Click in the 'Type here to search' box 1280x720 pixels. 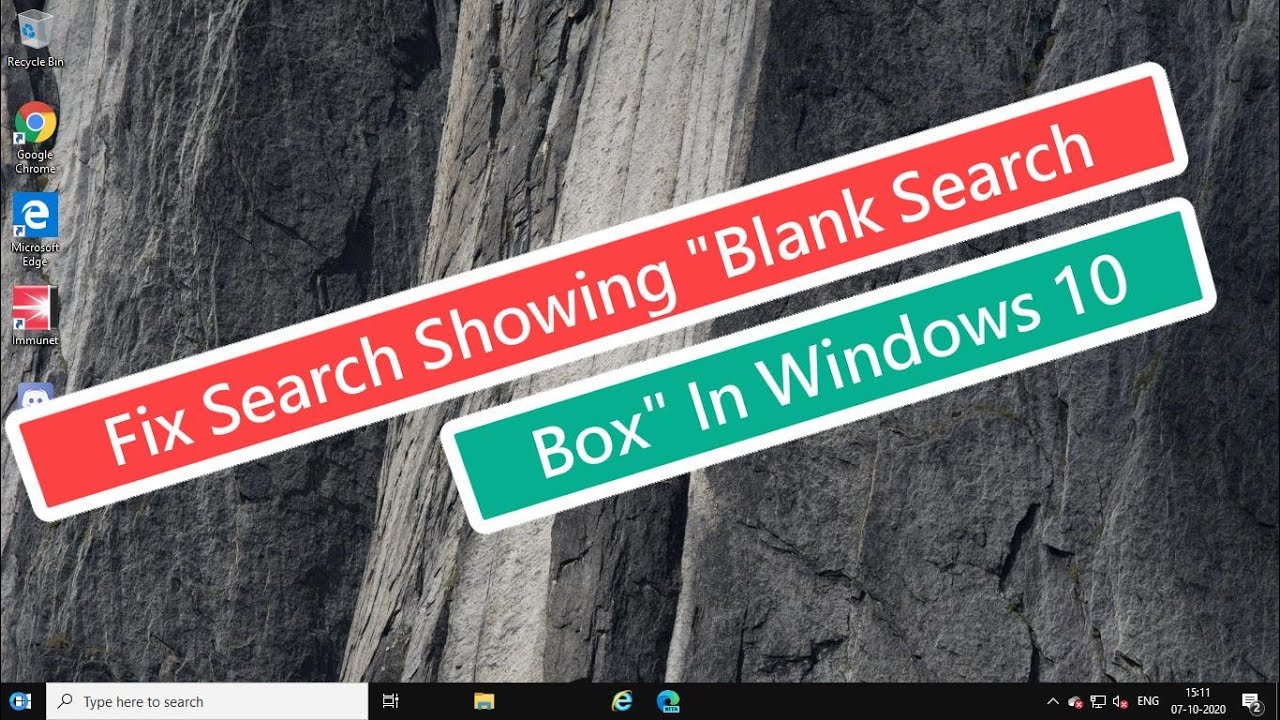[x=220, y=702]
